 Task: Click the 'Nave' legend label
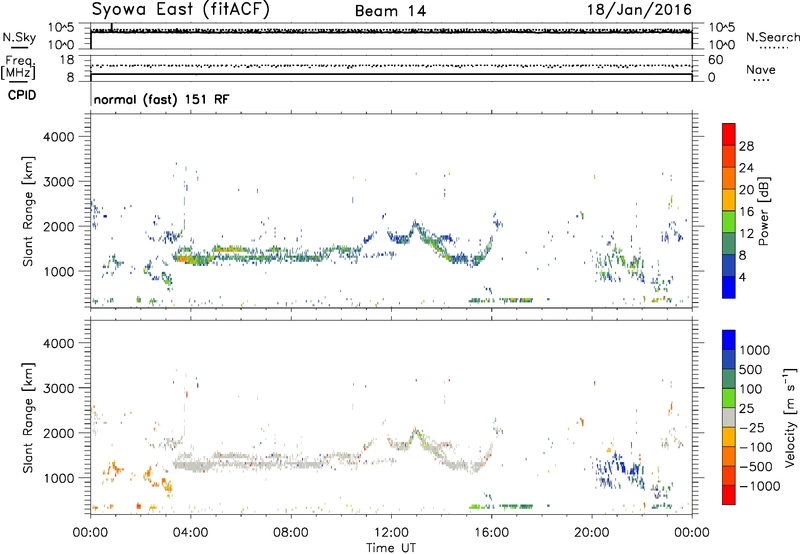point(761,70)
